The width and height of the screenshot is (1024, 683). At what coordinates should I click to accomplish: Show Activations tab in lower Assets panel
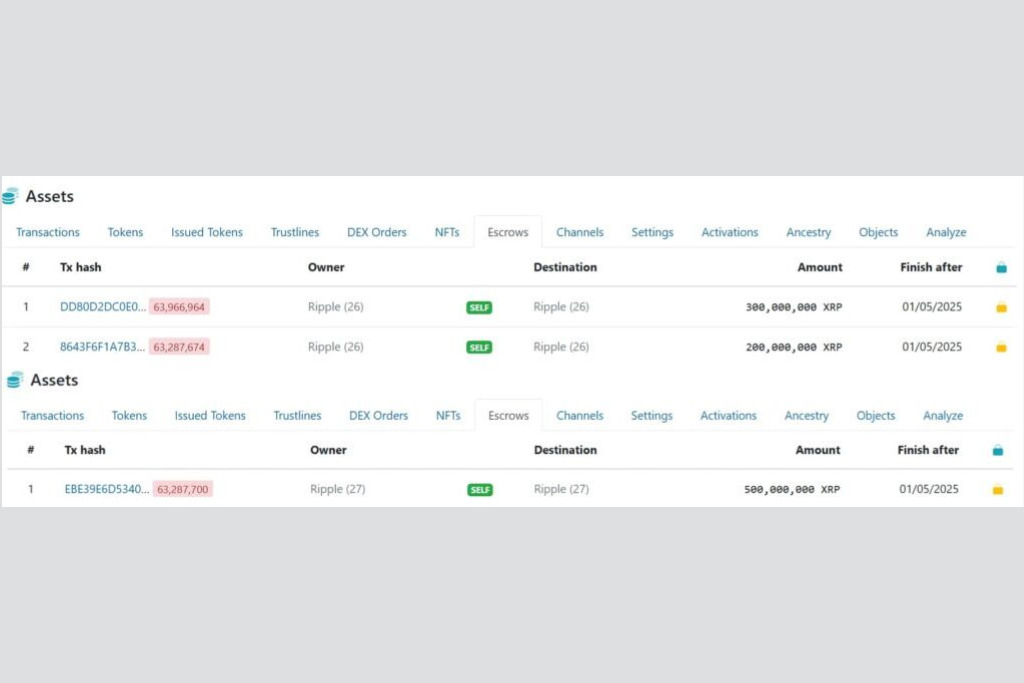tap(728, 415)
